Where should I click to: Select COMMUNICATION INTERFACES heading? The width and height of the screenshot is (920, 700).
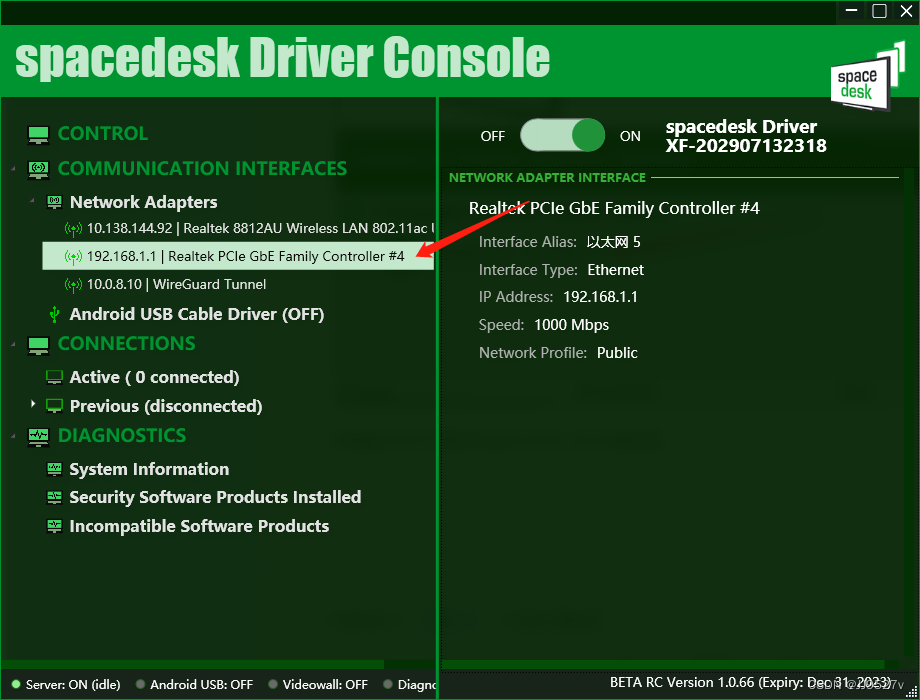click(x=202, y=169)
